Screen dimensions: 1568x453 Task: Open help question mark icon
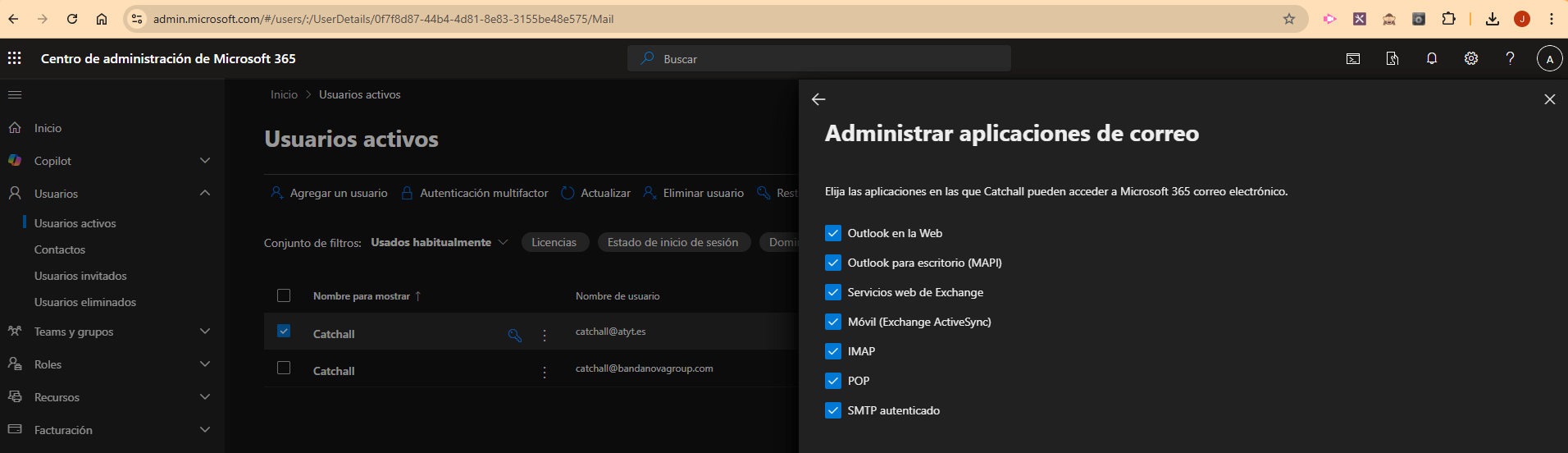click(1510, 58)
